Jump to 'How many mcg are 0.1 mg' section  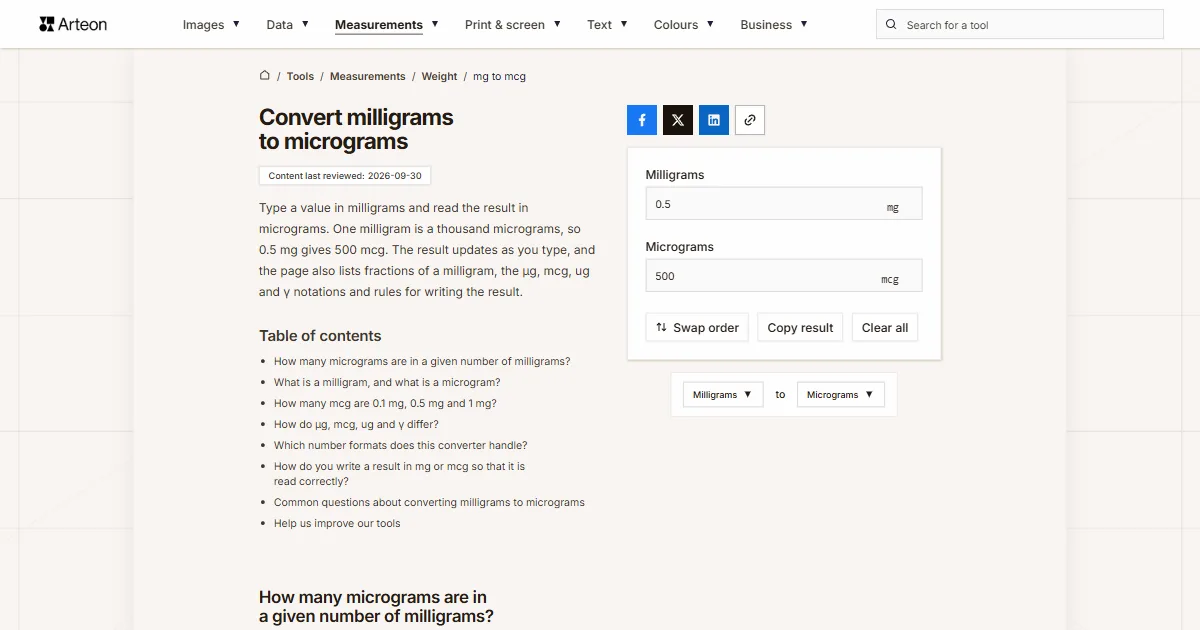(x=385, y=403)
